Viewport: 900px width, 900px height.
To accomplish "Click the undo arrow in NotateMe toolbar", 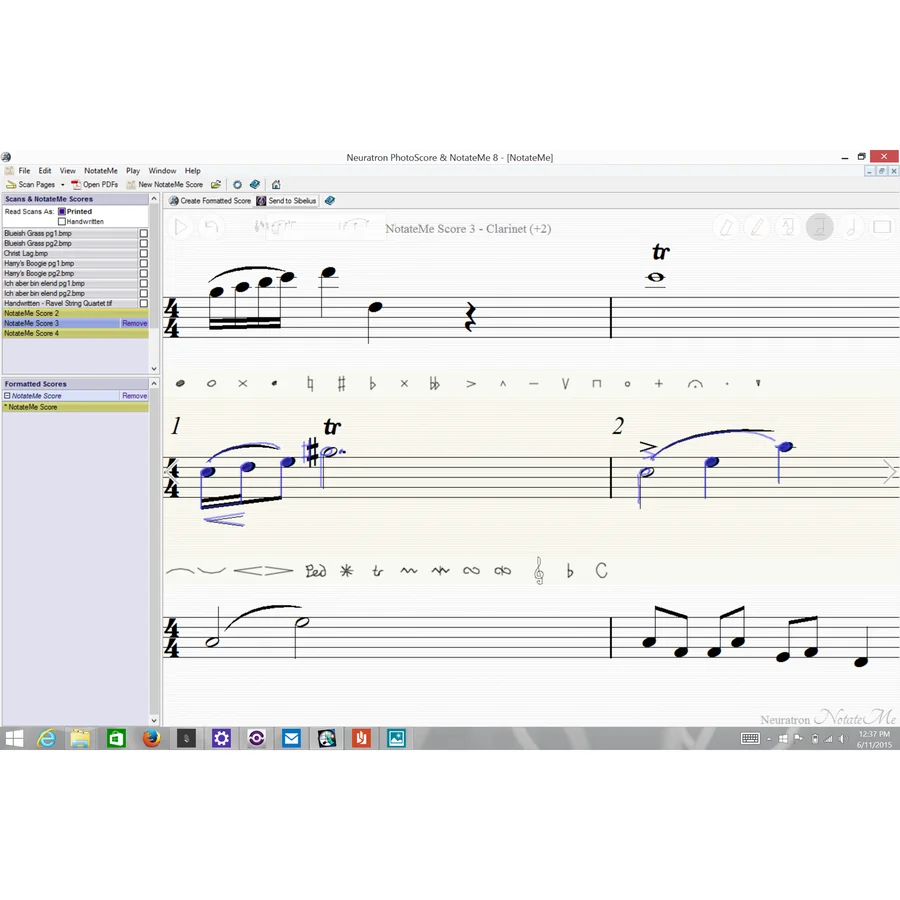I will point(211,227).
